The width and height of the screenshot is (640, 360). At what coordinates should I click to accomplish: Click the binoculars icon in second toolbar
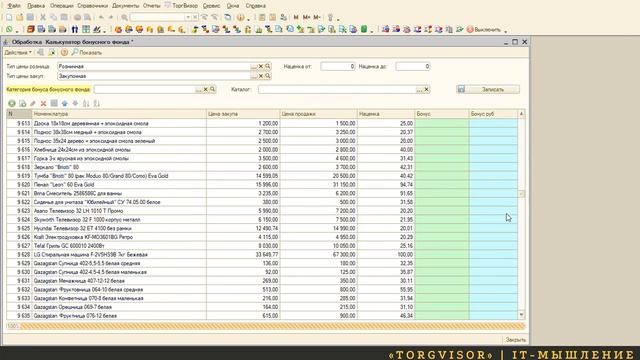(75, 29)
